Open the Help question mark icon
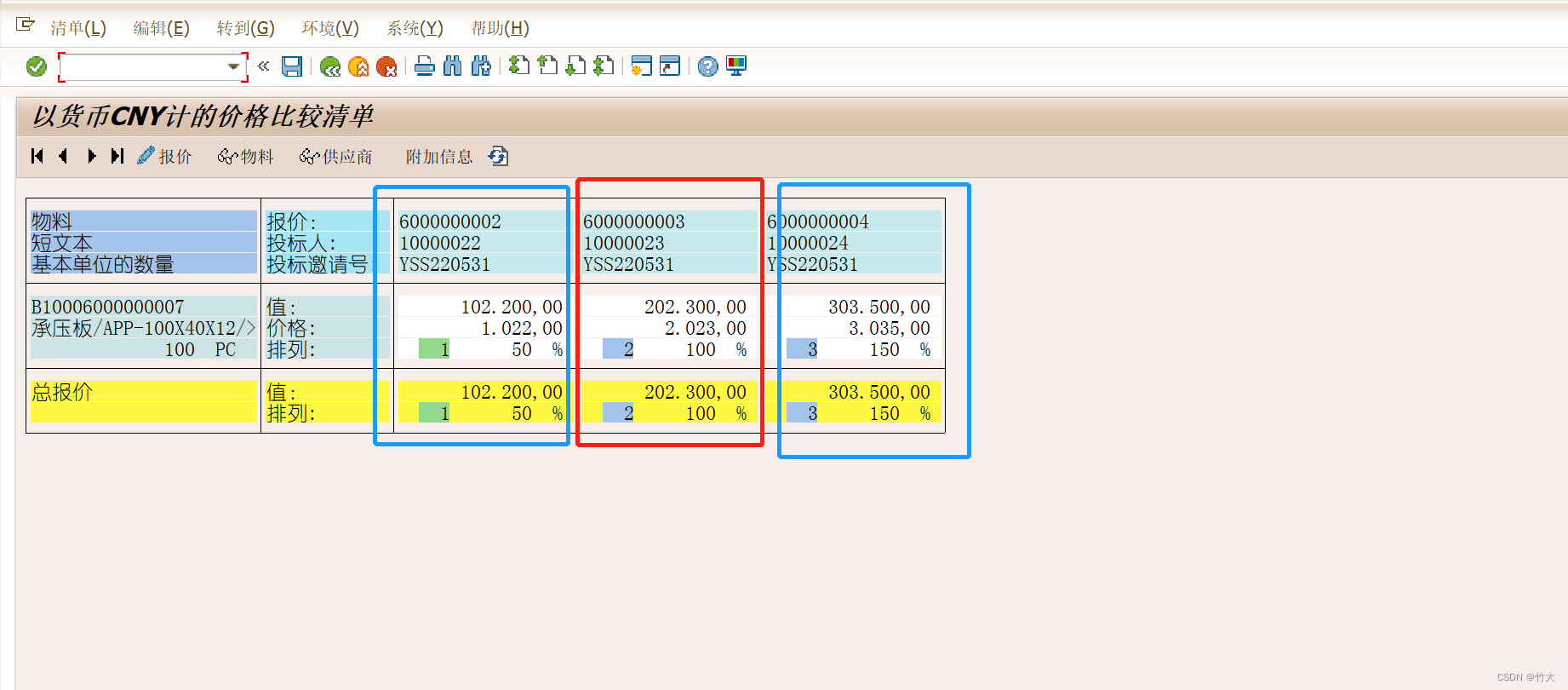Viewport: 1568px width, 690px height. [708, 66]
